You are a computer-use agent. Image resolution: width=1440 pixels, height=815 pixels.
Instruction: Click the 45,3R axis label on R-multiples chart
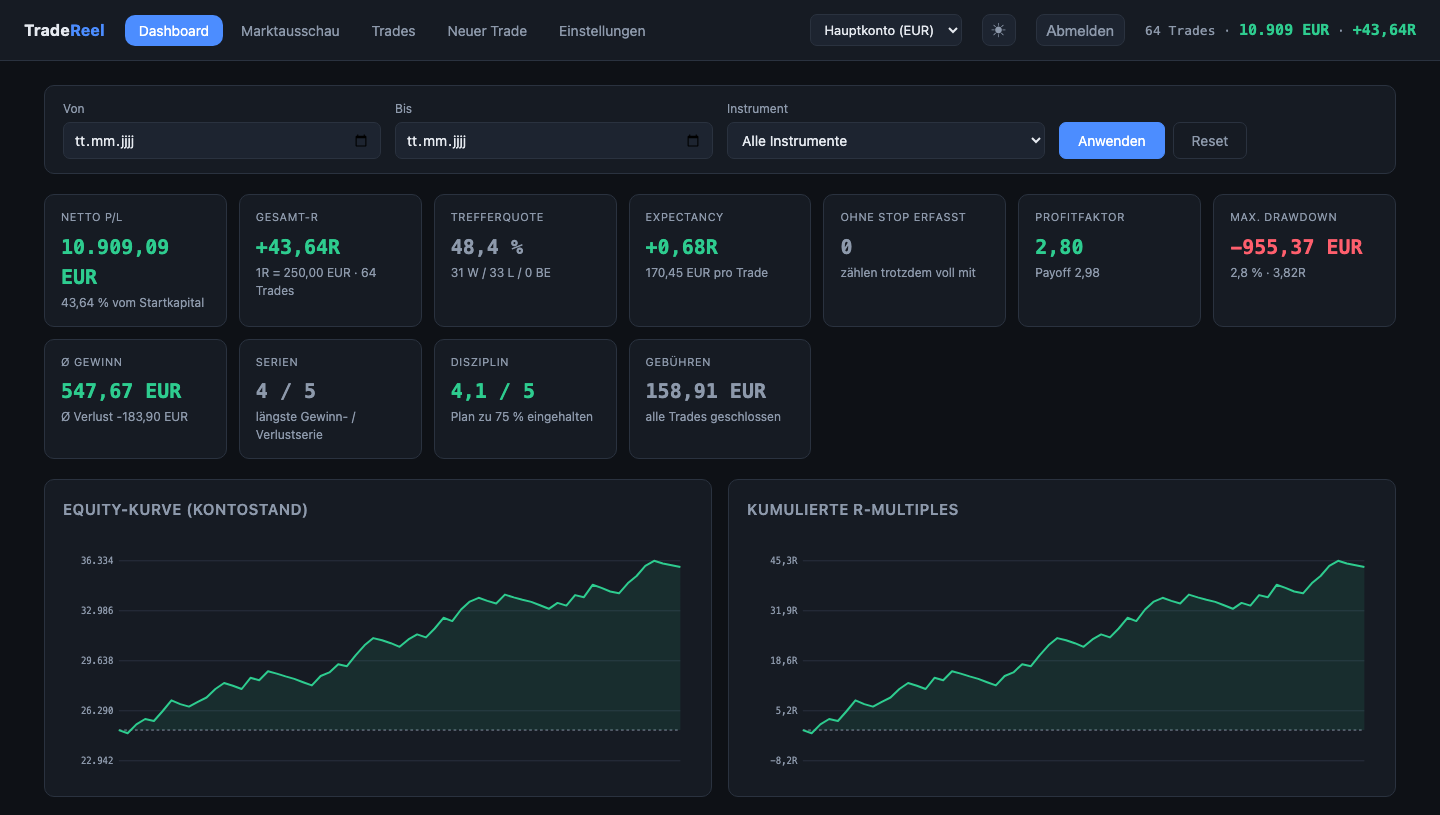coord(784,560)
